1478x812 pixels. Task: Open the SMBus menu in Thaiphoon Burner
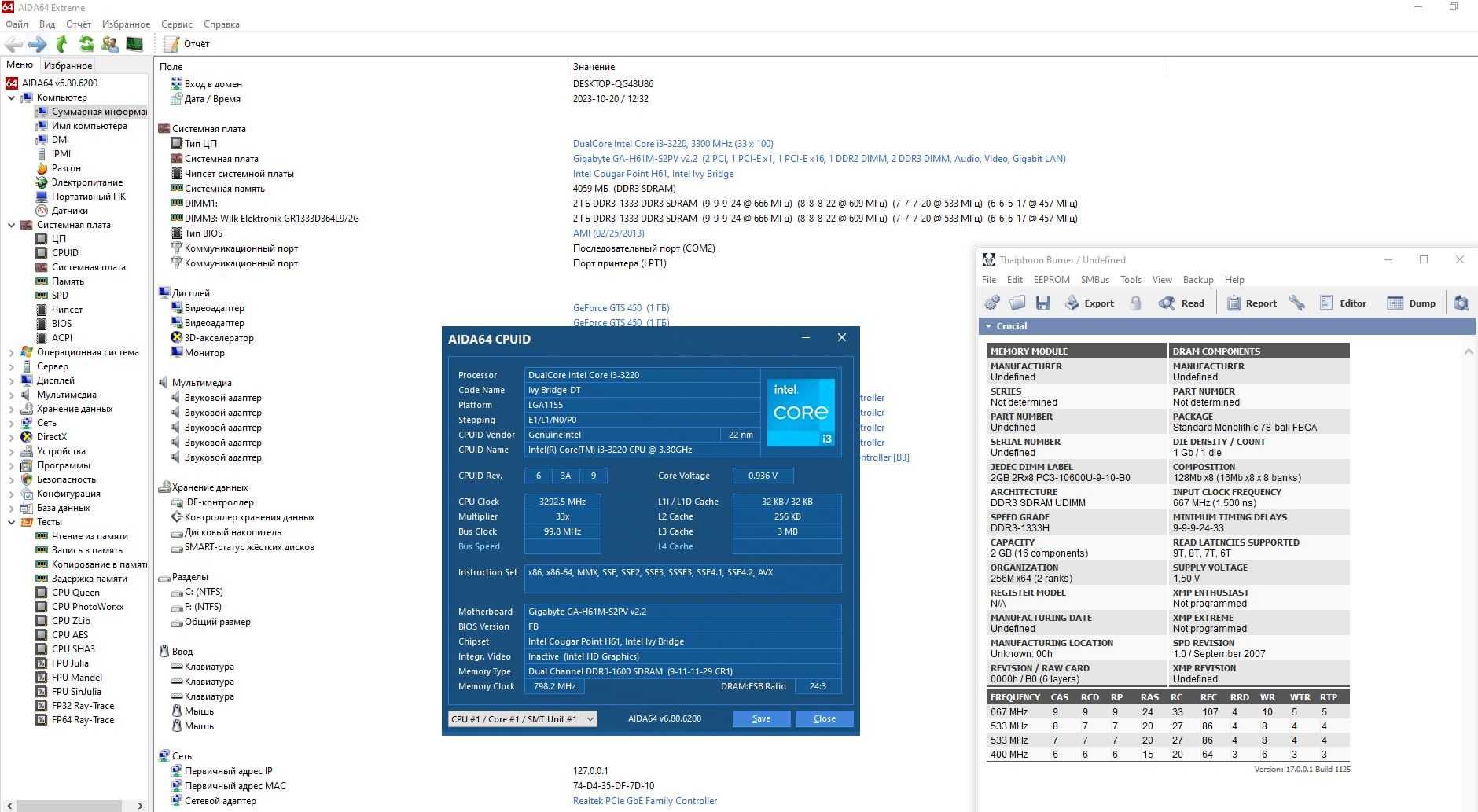coord(1094,280)
